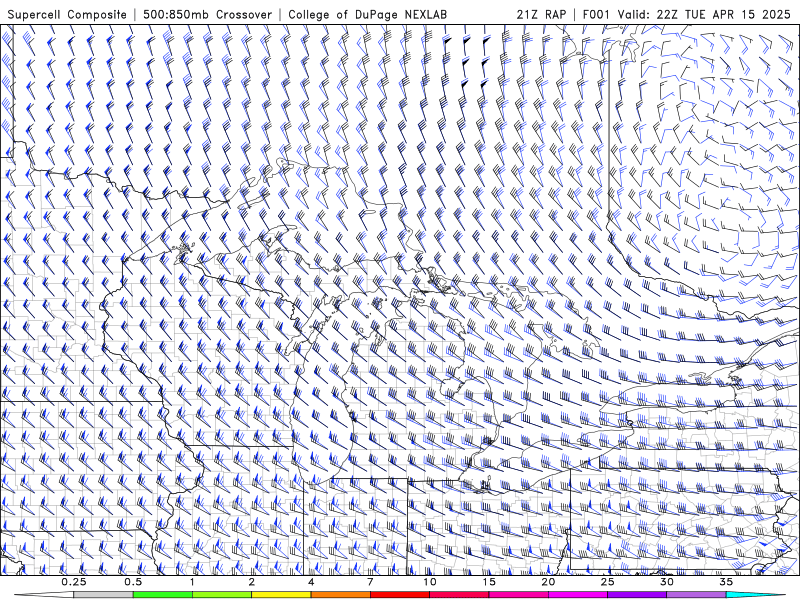Click the legend value "1"
800x600 pixels.
pyautogui.click(x=192, y=582)
